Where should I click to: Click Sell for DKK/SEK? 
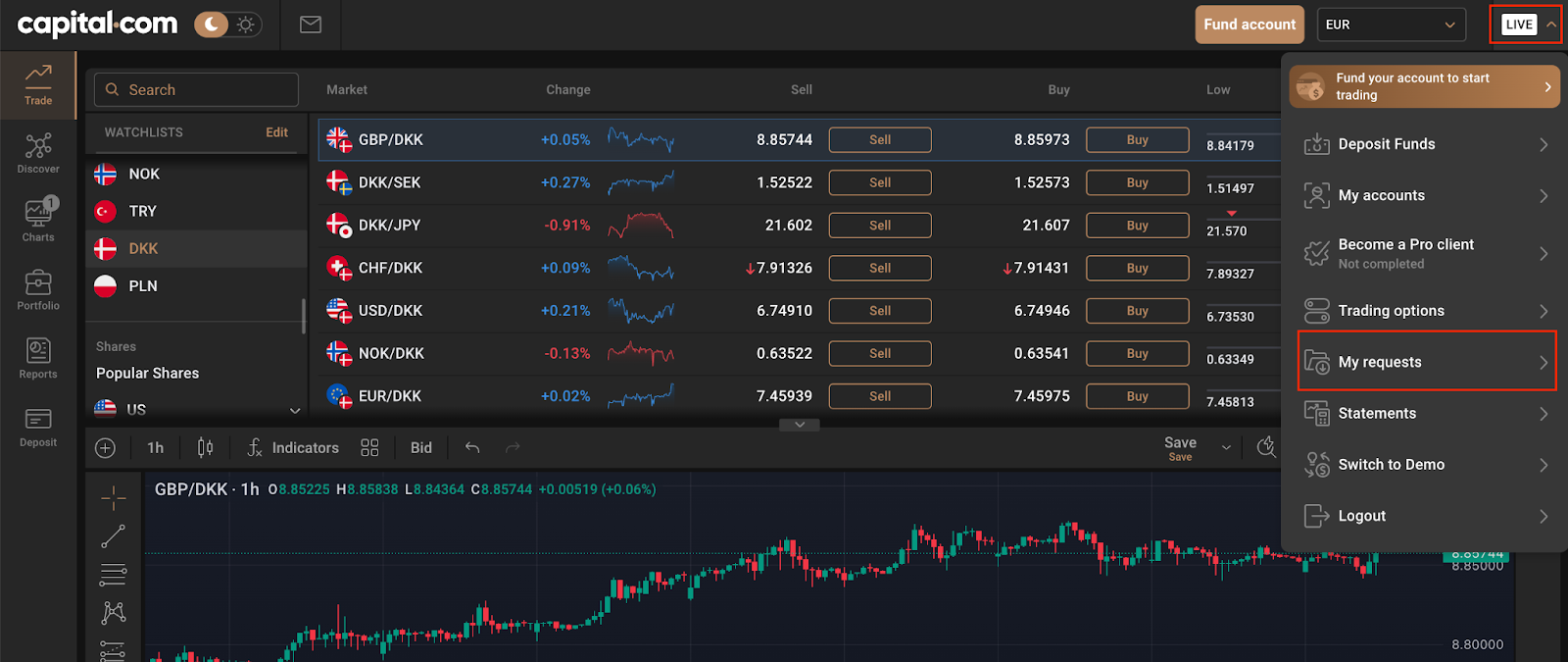point(880,182)
